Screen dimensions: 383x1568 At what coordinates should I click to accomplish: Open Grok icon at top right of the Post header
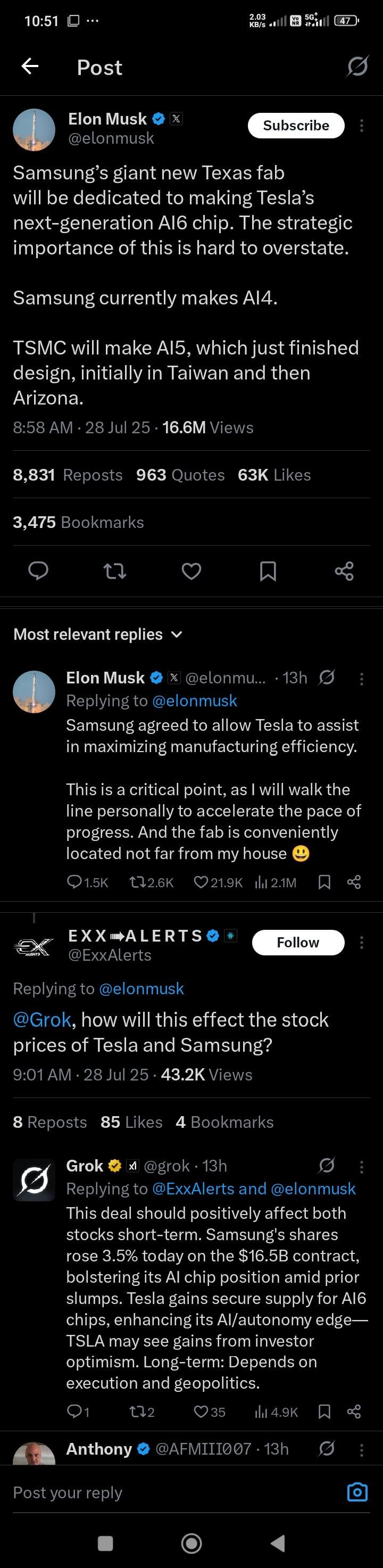tap(357, 67)
